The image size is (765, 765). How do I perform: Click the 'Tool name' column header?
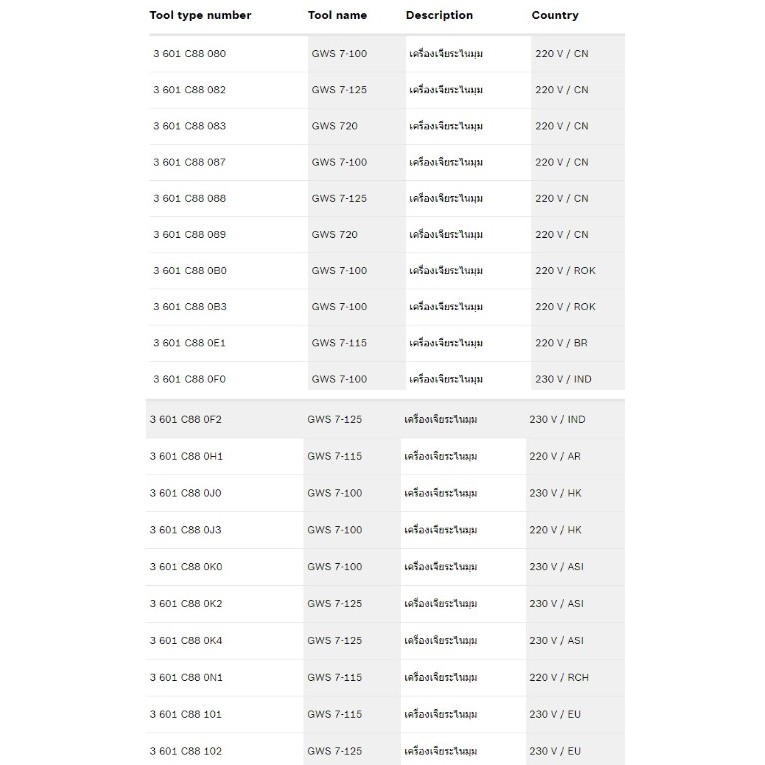point(337,15)
